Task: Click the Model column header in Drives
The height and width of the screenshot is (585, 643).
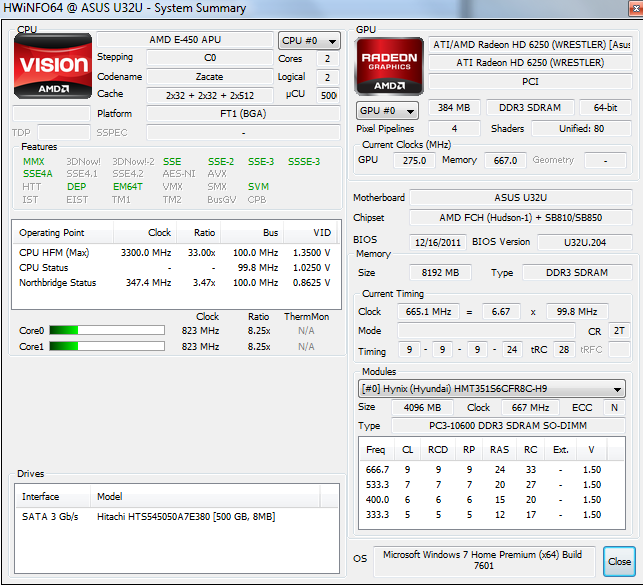Action: pos(205,496)
